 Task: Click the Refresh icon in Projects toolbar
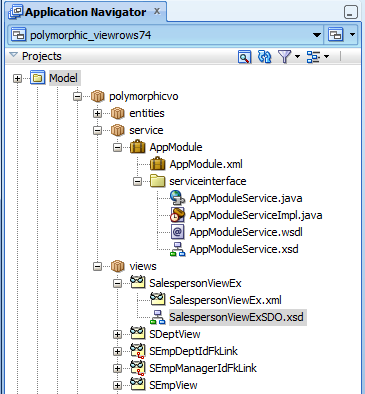coord(265,57)
